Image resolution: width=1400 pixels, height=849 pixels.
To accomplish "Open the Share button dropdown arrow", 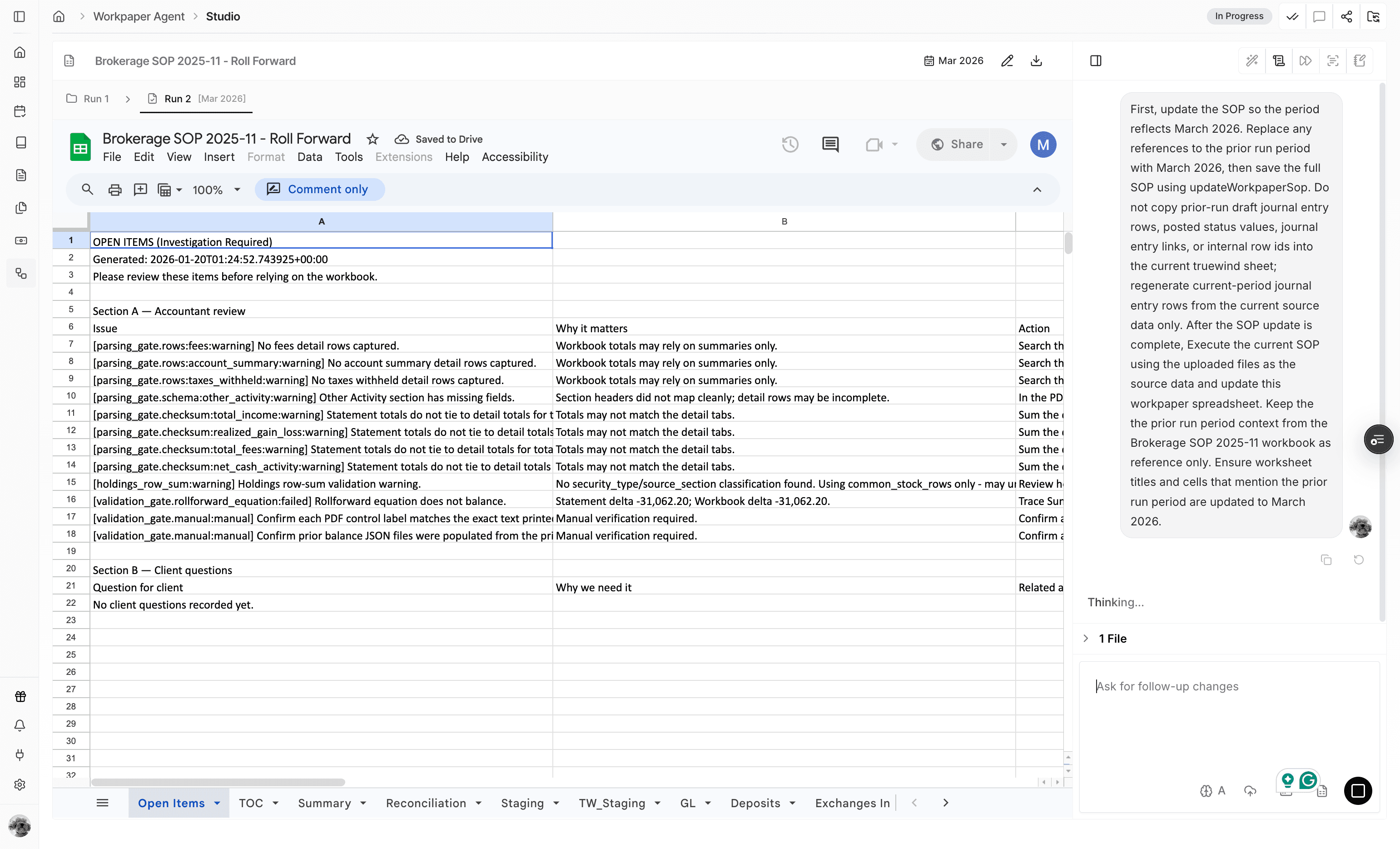I will [1004, 145].
